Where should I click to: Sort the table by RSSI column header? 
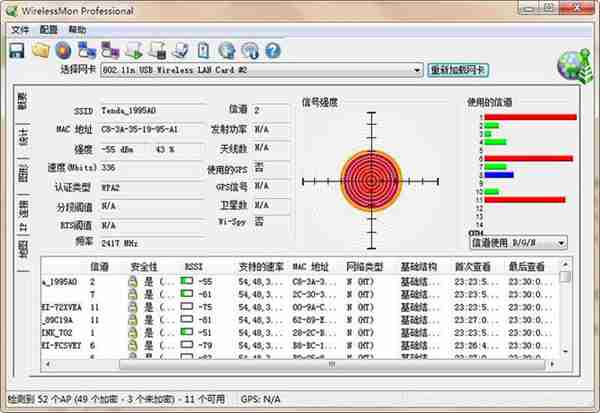(x=194, y=267)
